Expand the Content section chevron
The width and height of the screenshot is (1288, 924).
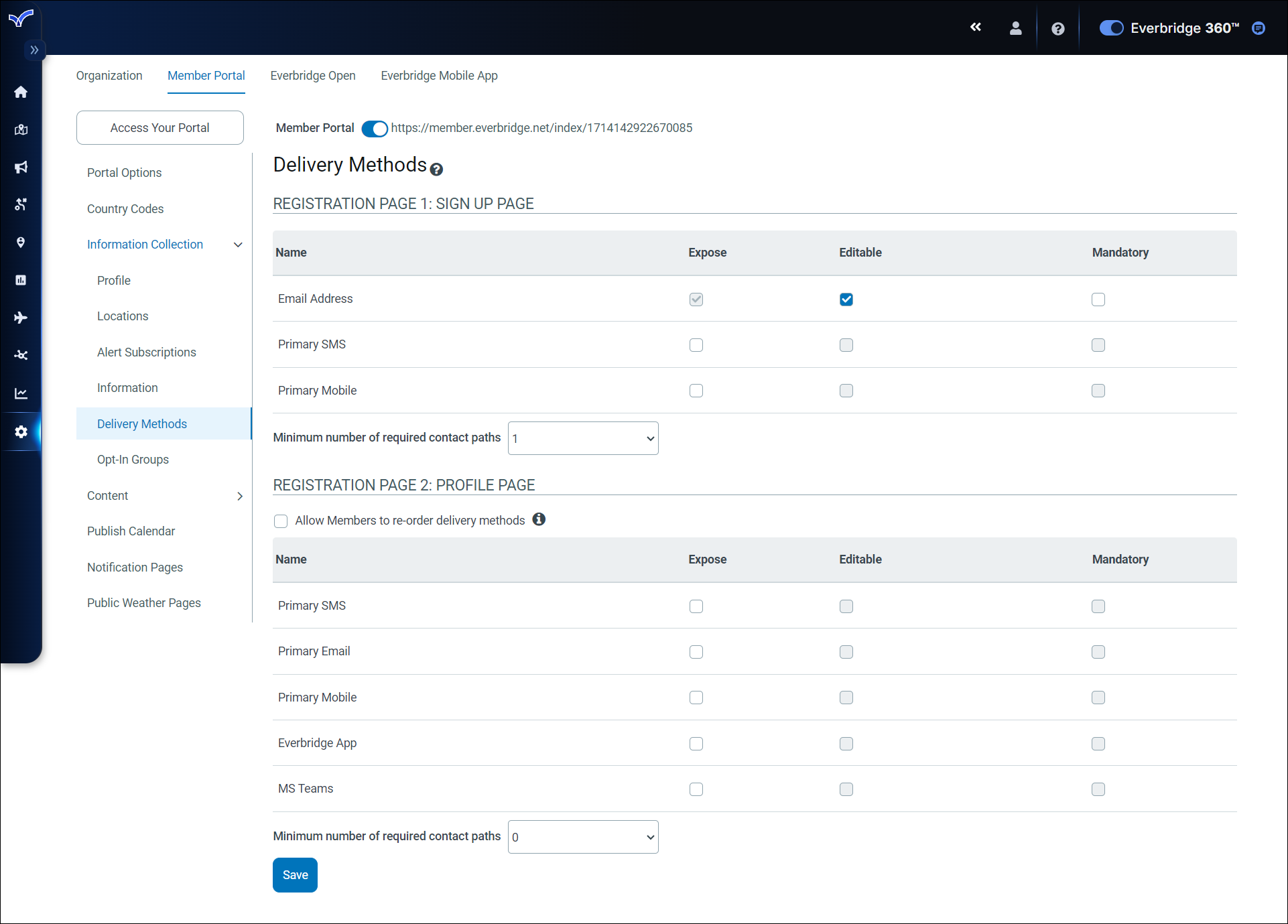click(240, 496)
